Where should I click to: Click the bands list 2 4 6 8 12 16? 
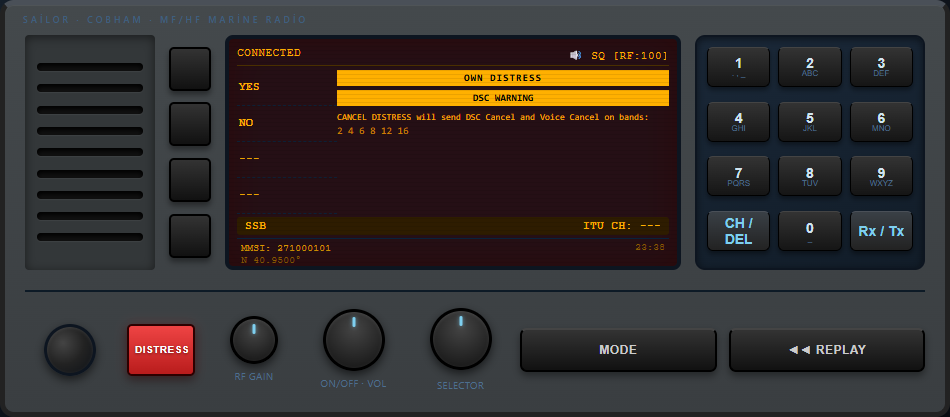point(373,131)
